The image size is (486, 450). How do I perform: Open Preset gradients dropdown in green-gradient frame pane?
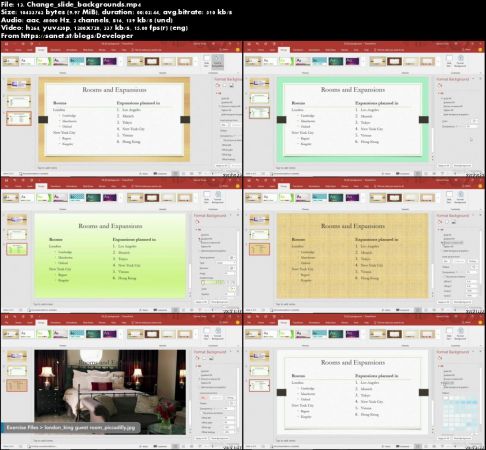click(232, 257)
